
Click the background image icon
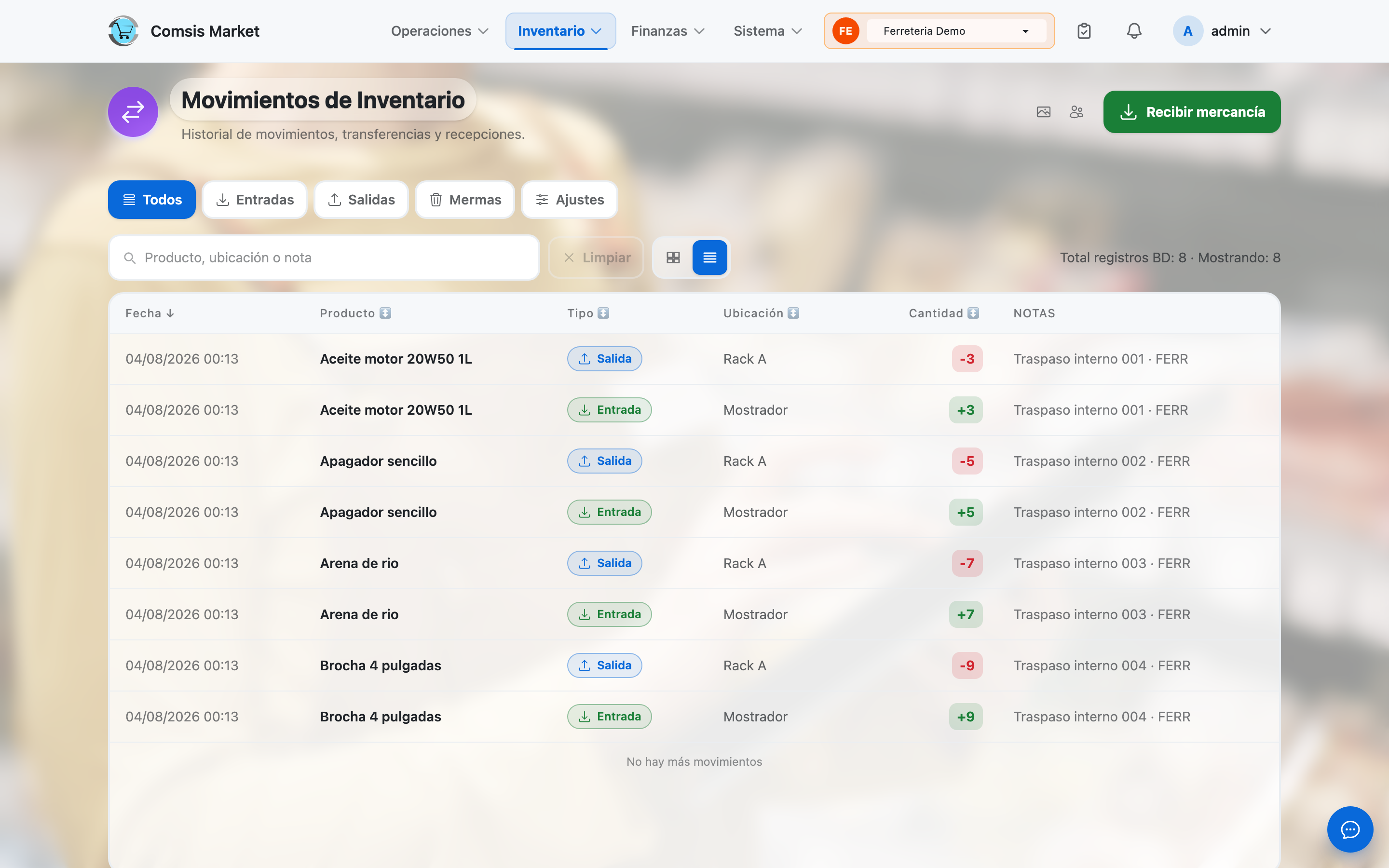click(x=1044, y=112)
